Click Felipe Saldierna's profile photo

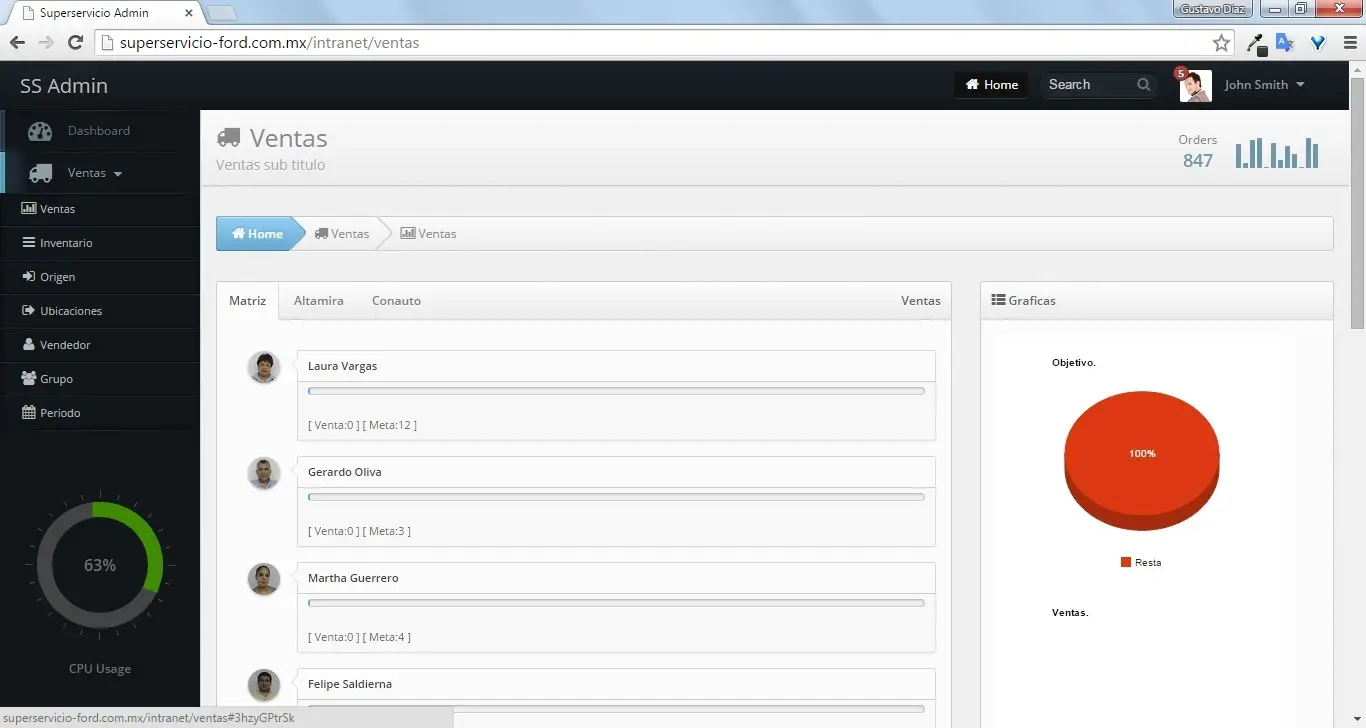(264, 685)
